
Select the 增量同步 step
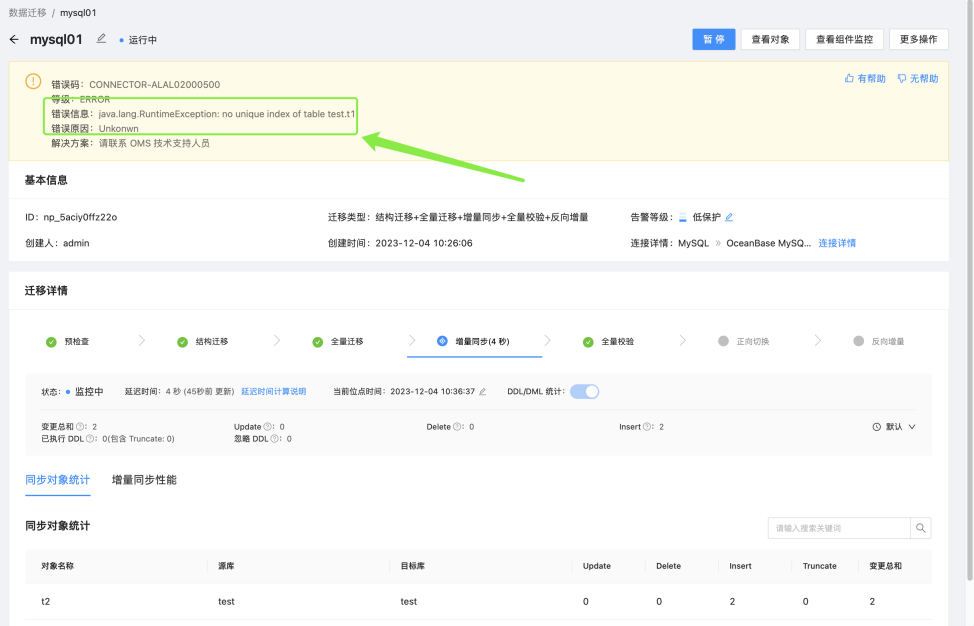[475, 342]
